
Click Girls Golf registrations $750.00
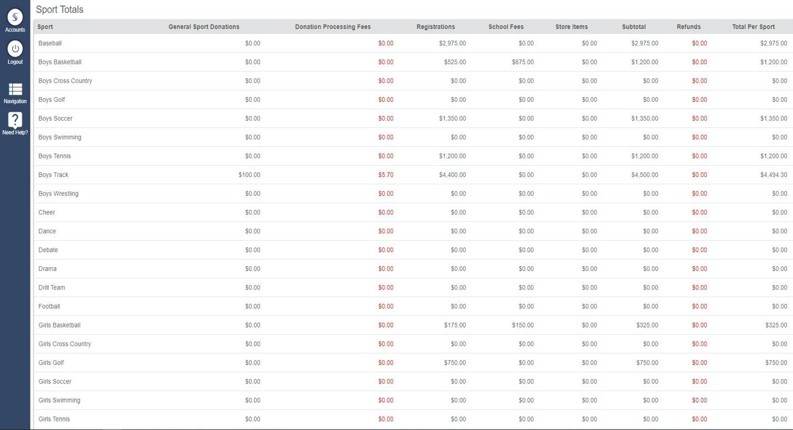(x=455, y=363)
